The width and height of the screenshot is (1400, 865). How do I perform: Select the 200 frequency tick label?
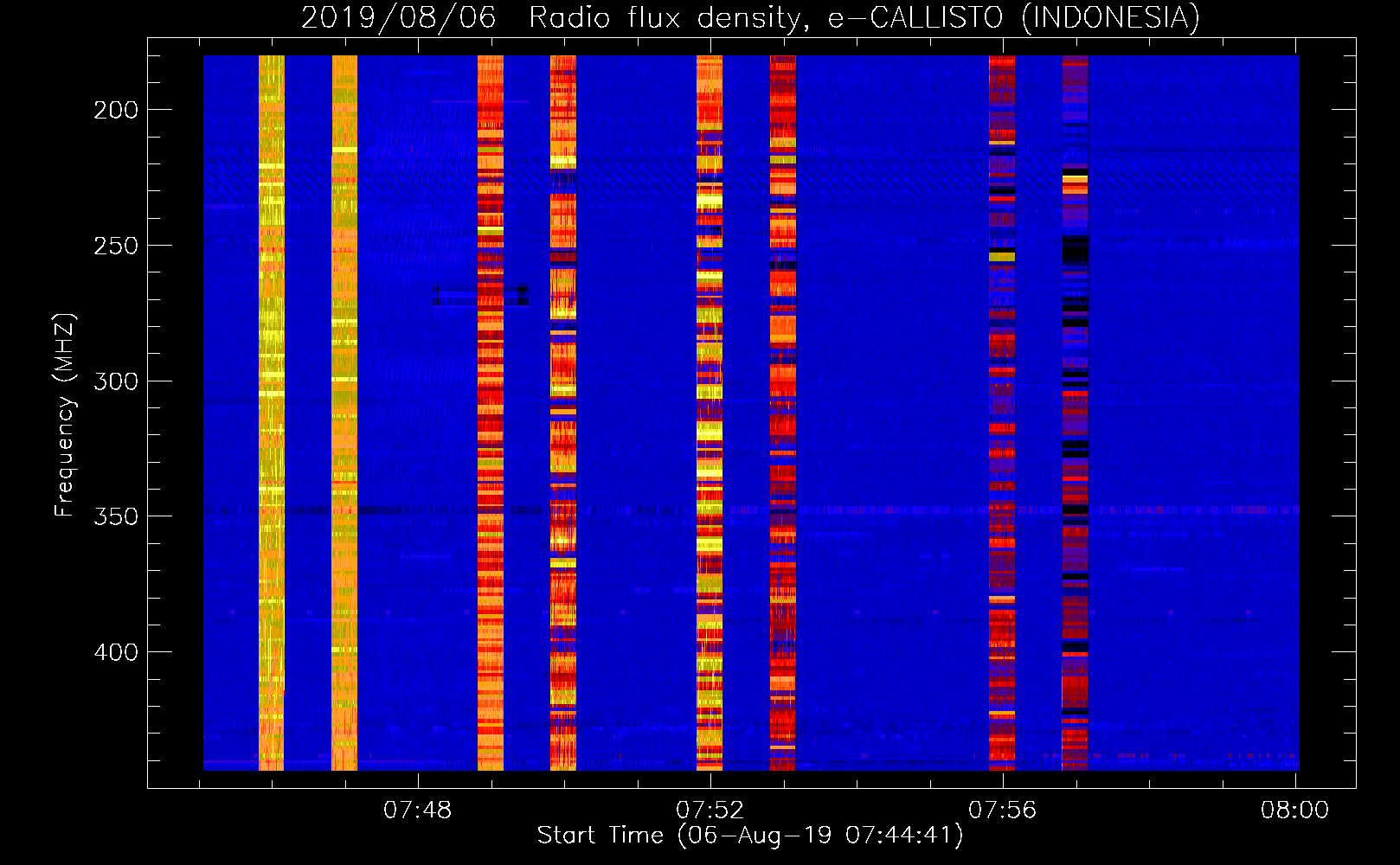pyautogui.click(x=116, y=110)
